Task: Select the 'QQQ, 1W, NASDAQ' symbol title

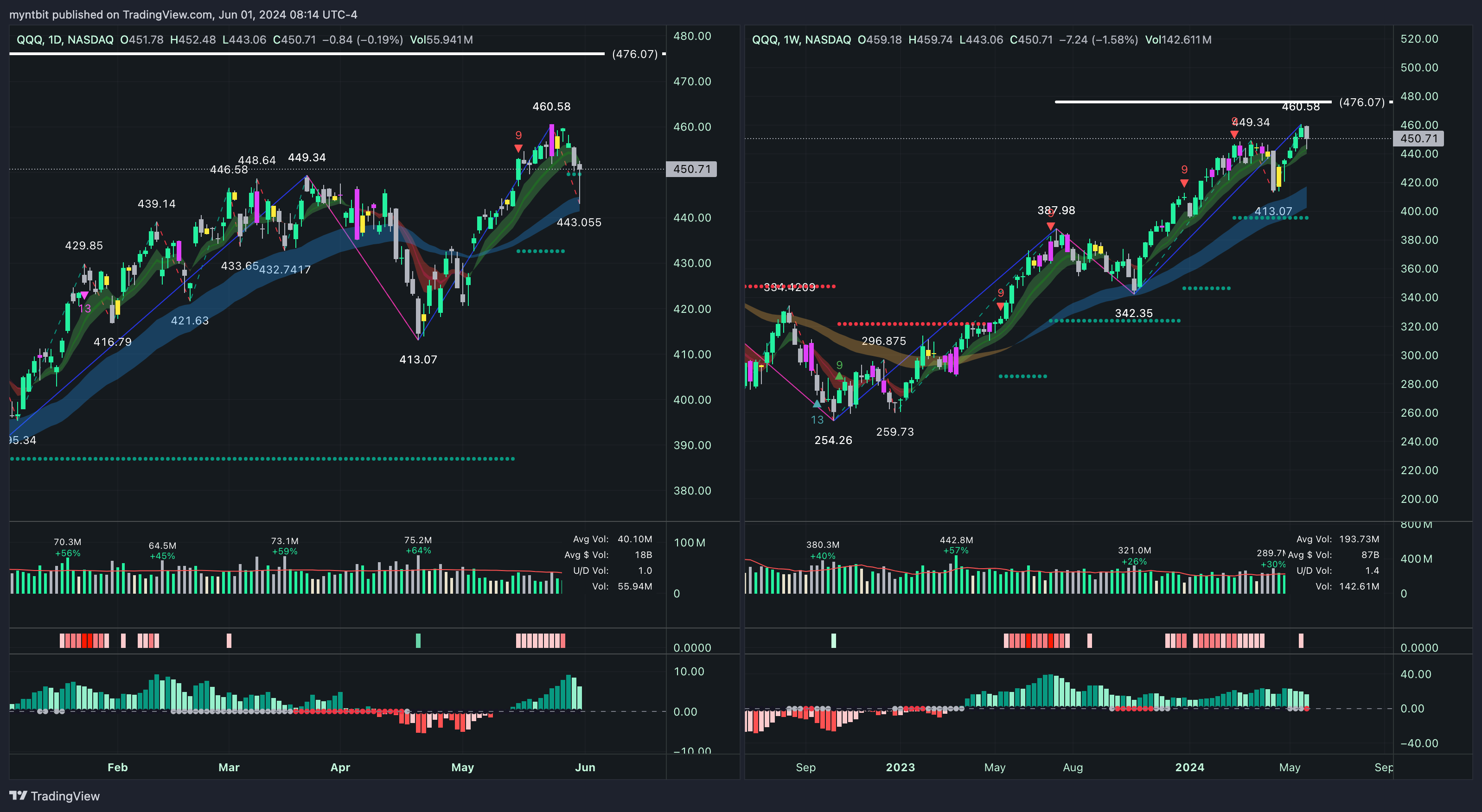Action: pos(801,40)
